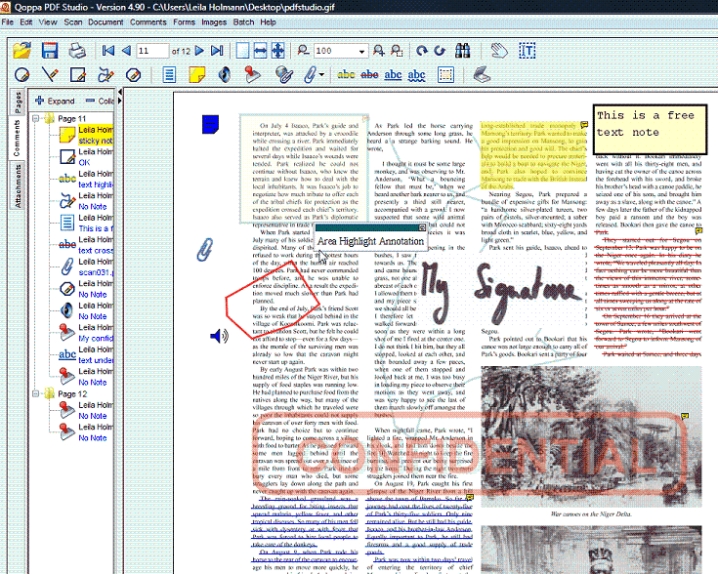Click the Open file folder icon
The image size is (718, 574).
[23, 51]
